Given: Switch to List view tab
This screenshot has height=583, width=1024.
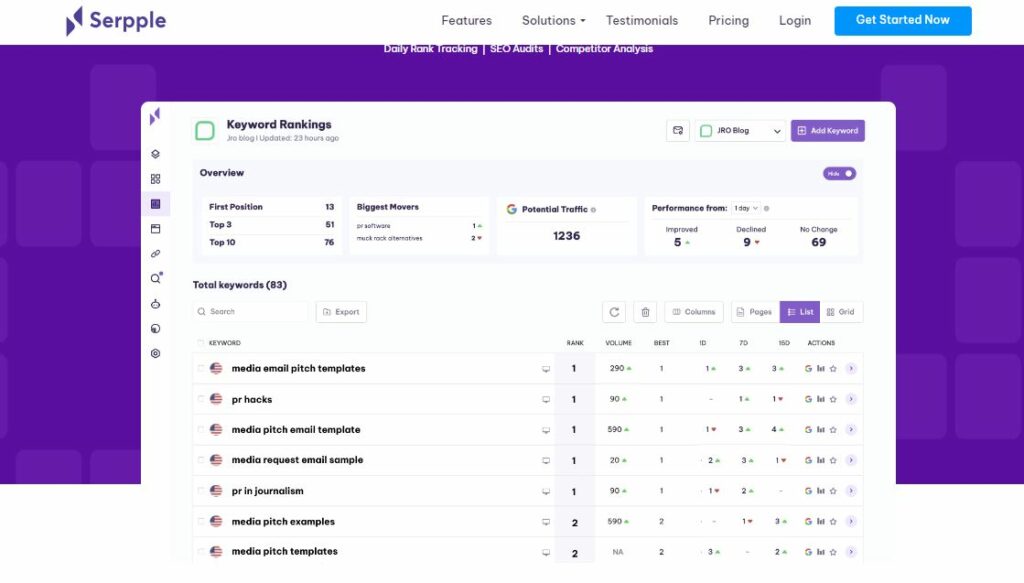Looking at the screenshot, I should [800, 312].
